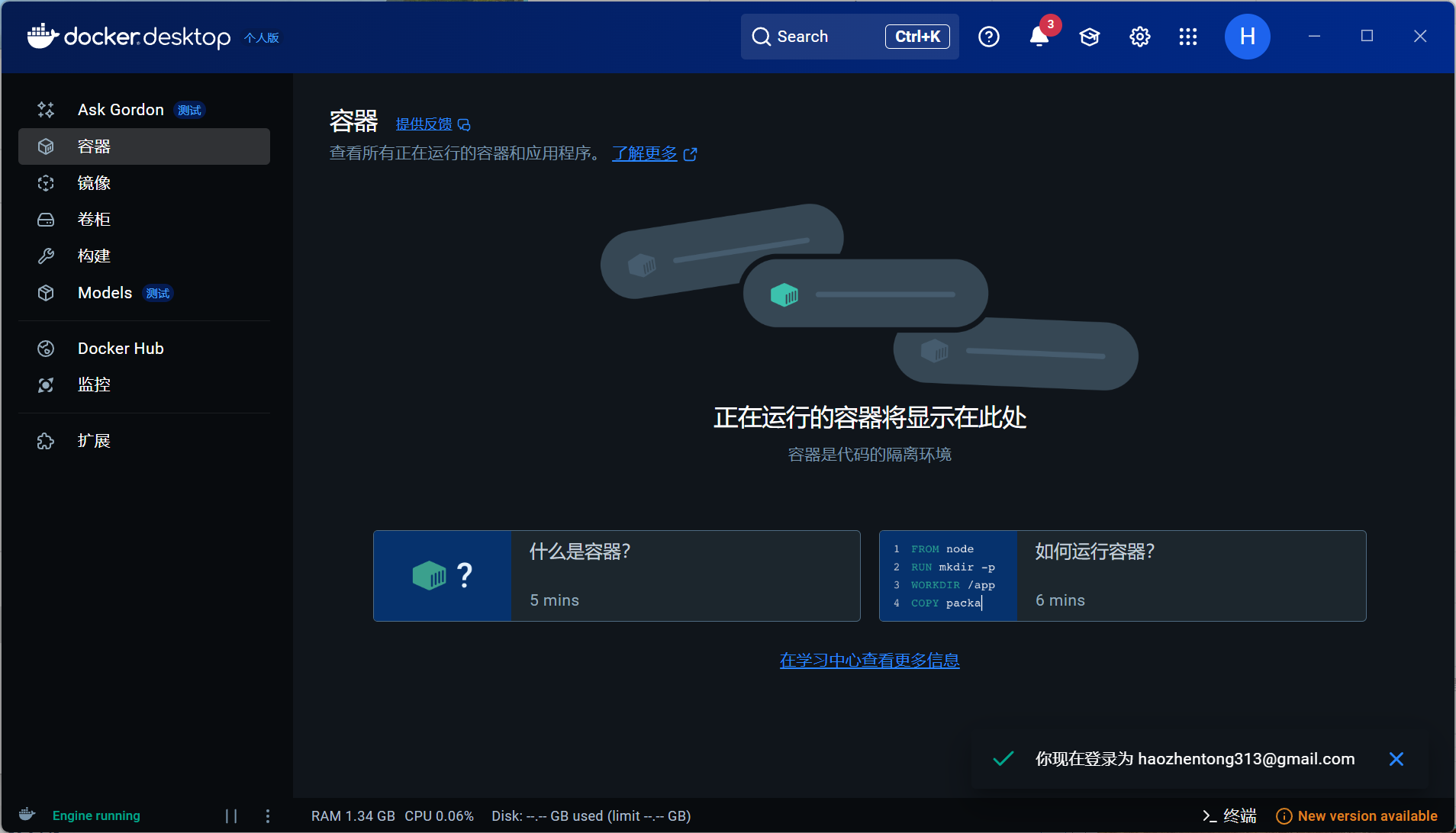Image resolution: width=1456 pixels, height=833 pixels.
Task: Open the 构建 (Builds) section
Action: pyautogui.click(x=93, y=256)
